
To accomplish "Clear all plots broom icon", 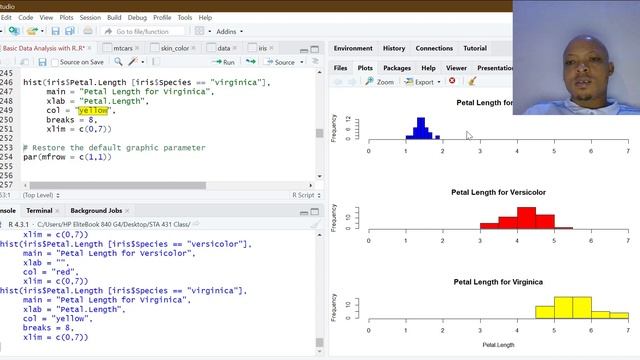I will (x=472, y=81).
